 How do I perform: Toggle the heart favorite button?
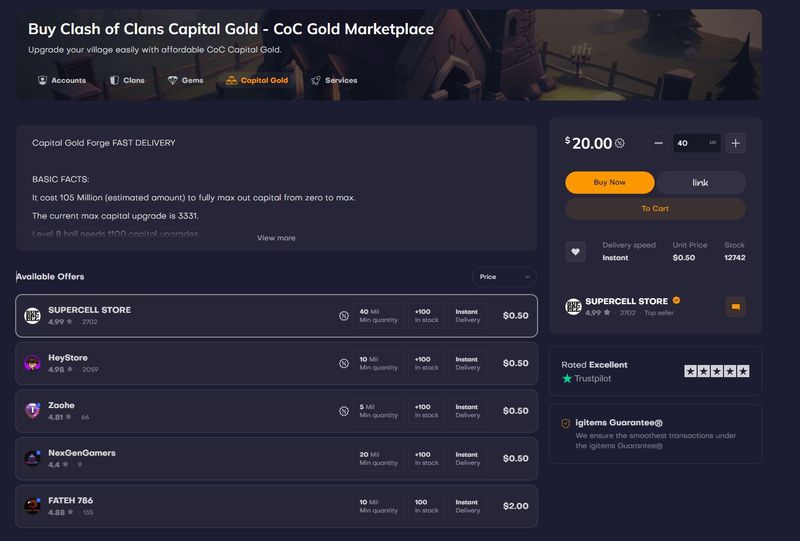(576, 252)
